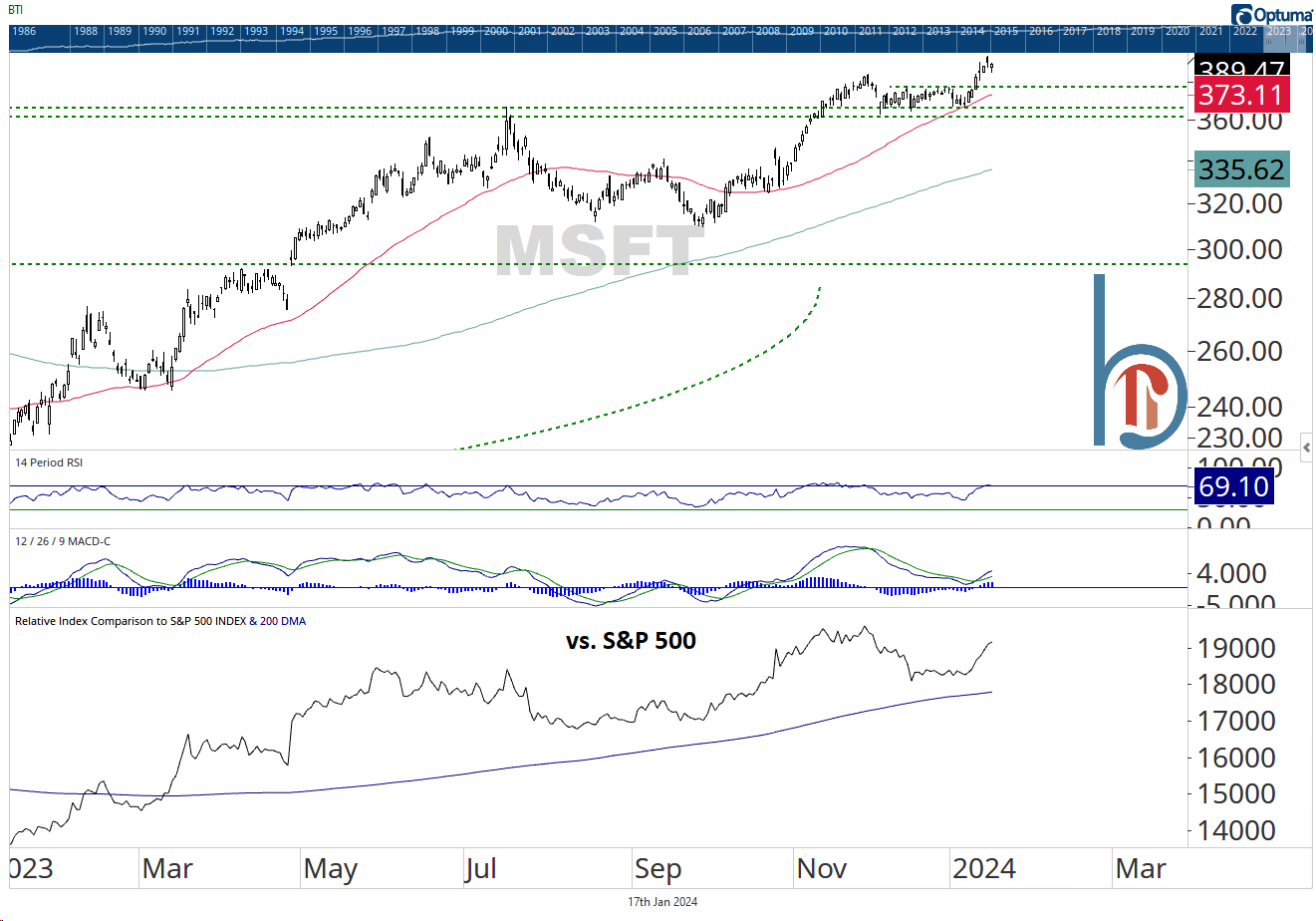
Task: Click the BTI label above the timeline
Action: click(17, 10)
